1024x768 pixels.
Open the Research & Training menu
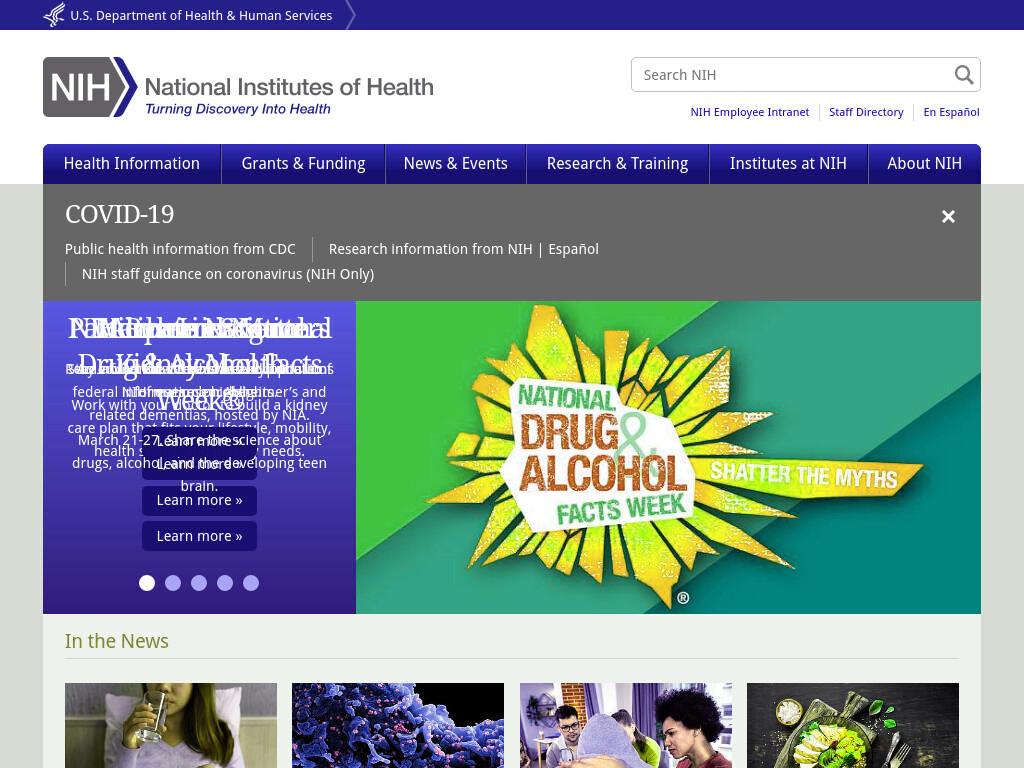[x=618, y=163]
